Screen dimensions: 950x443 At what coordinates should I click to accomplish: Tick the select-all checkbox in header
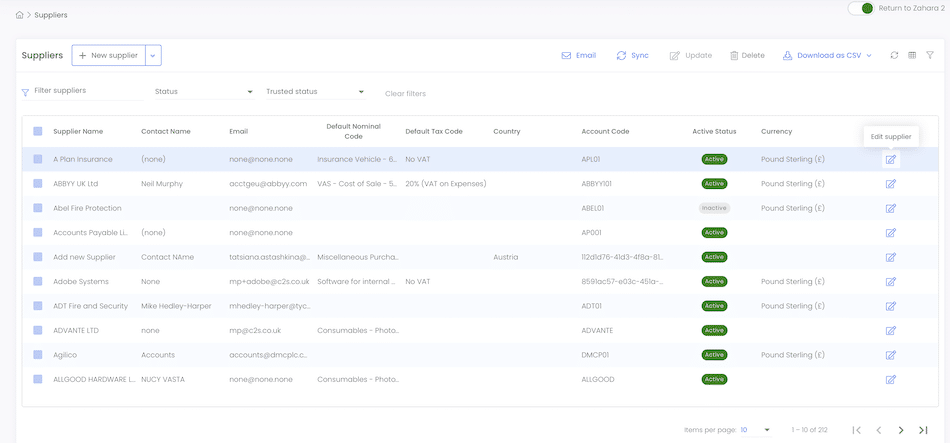click(x=38, y=131)
